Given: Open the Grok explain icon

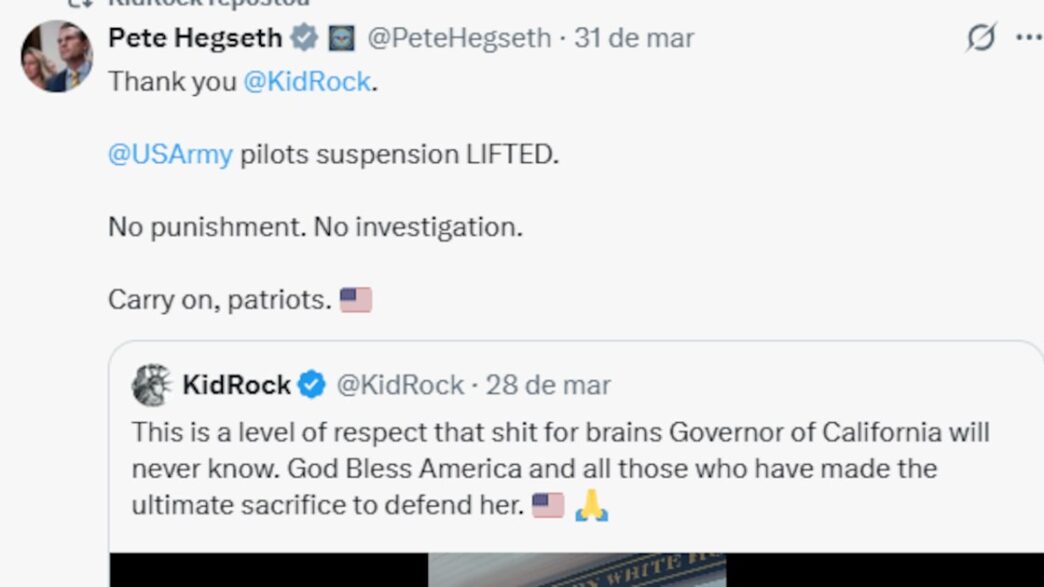Looking at the screenshot, I should [x=981, y=38].
